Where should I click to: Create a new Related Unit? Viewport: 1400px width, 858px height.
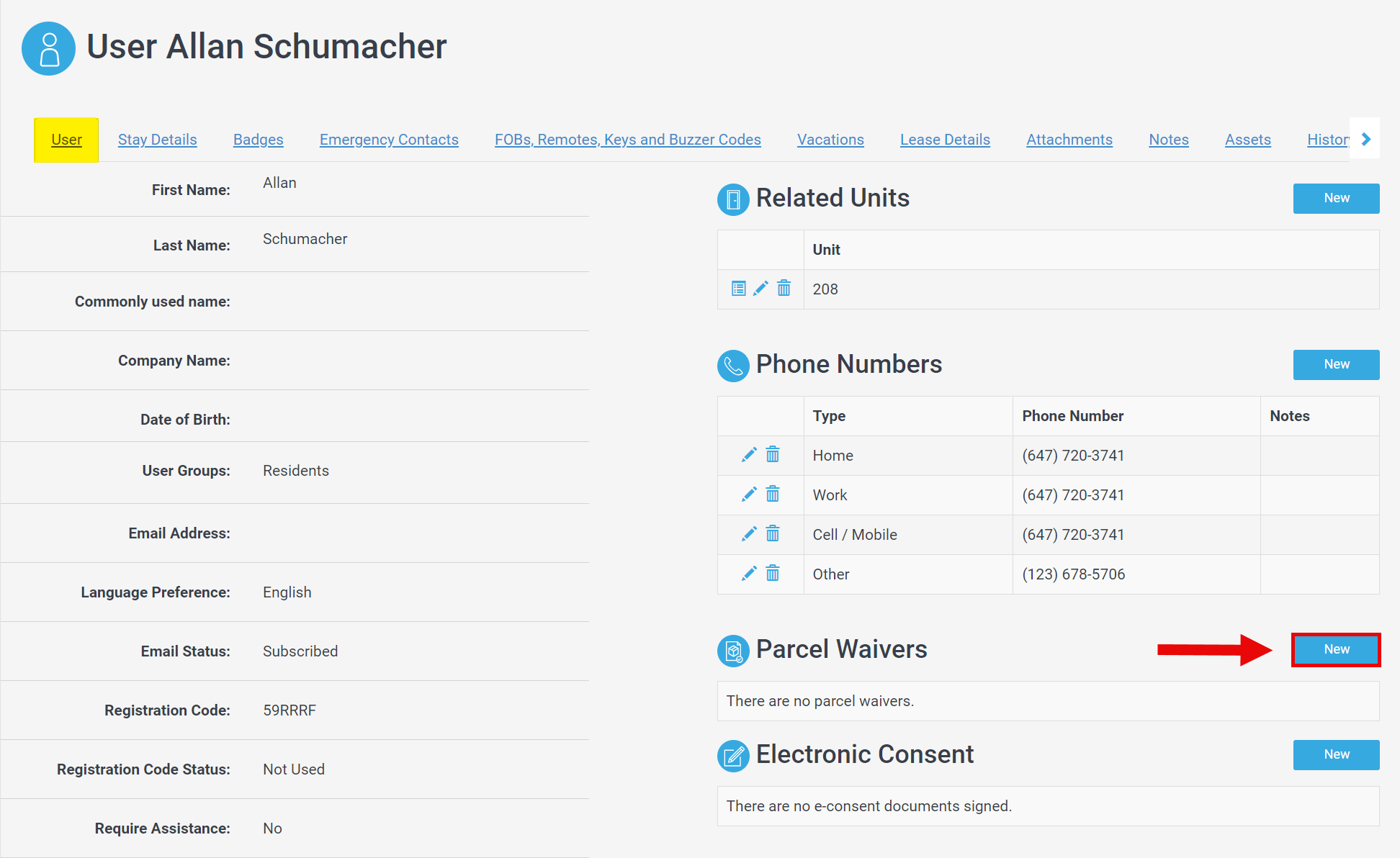(1336, 198)
